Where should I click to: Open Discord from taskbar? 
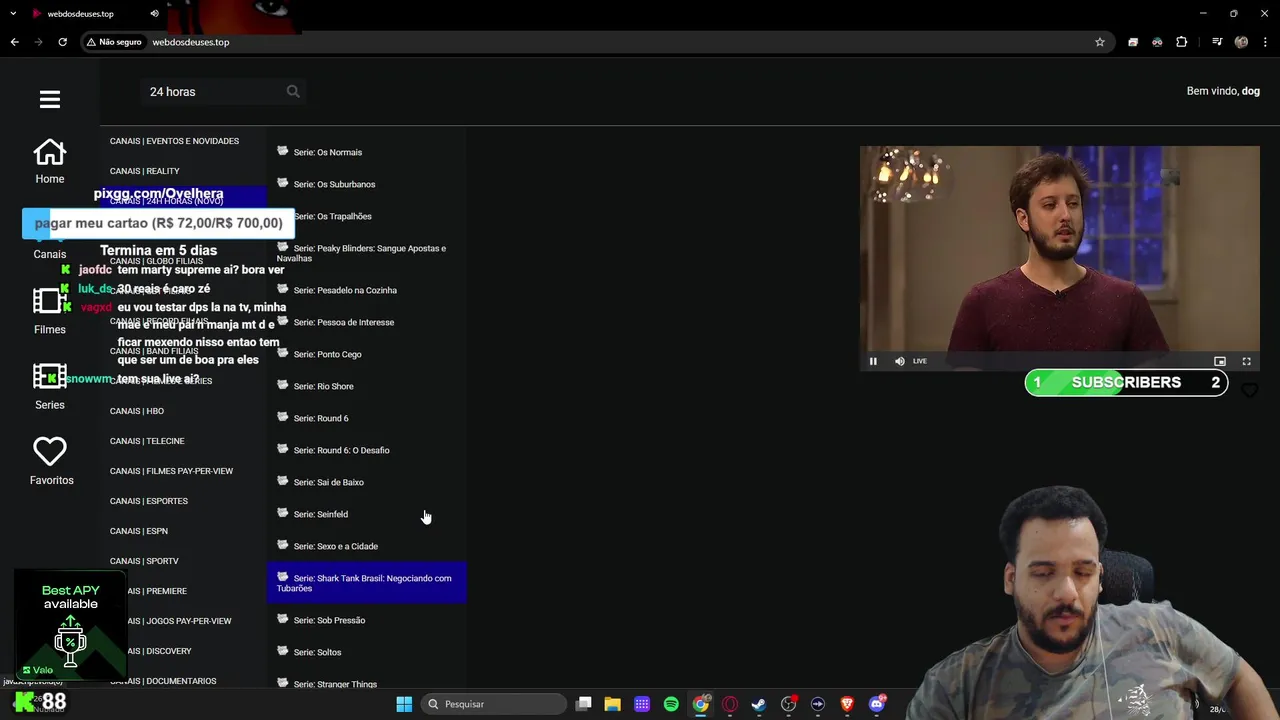coord(877,704)
